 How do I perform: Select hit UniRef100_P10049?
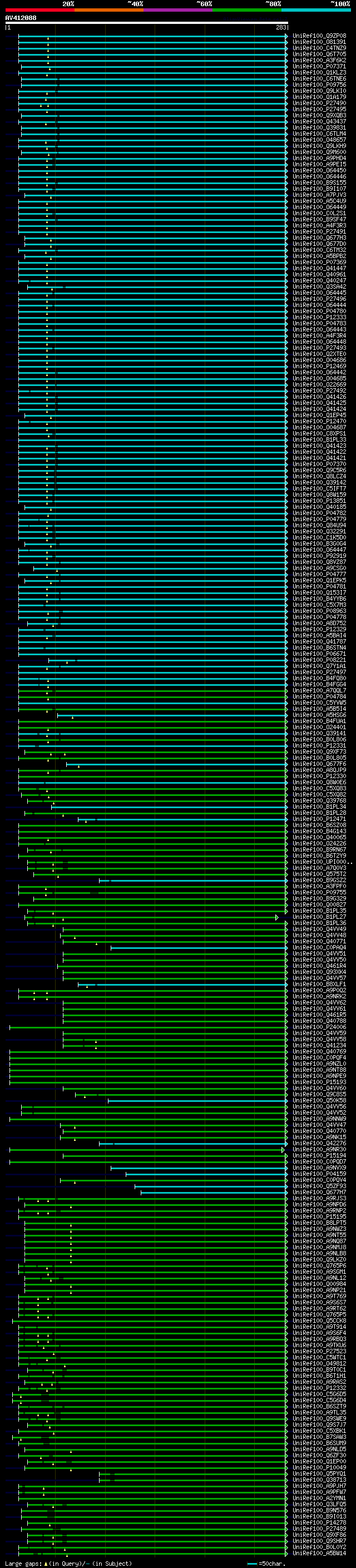pos(319,1467)
